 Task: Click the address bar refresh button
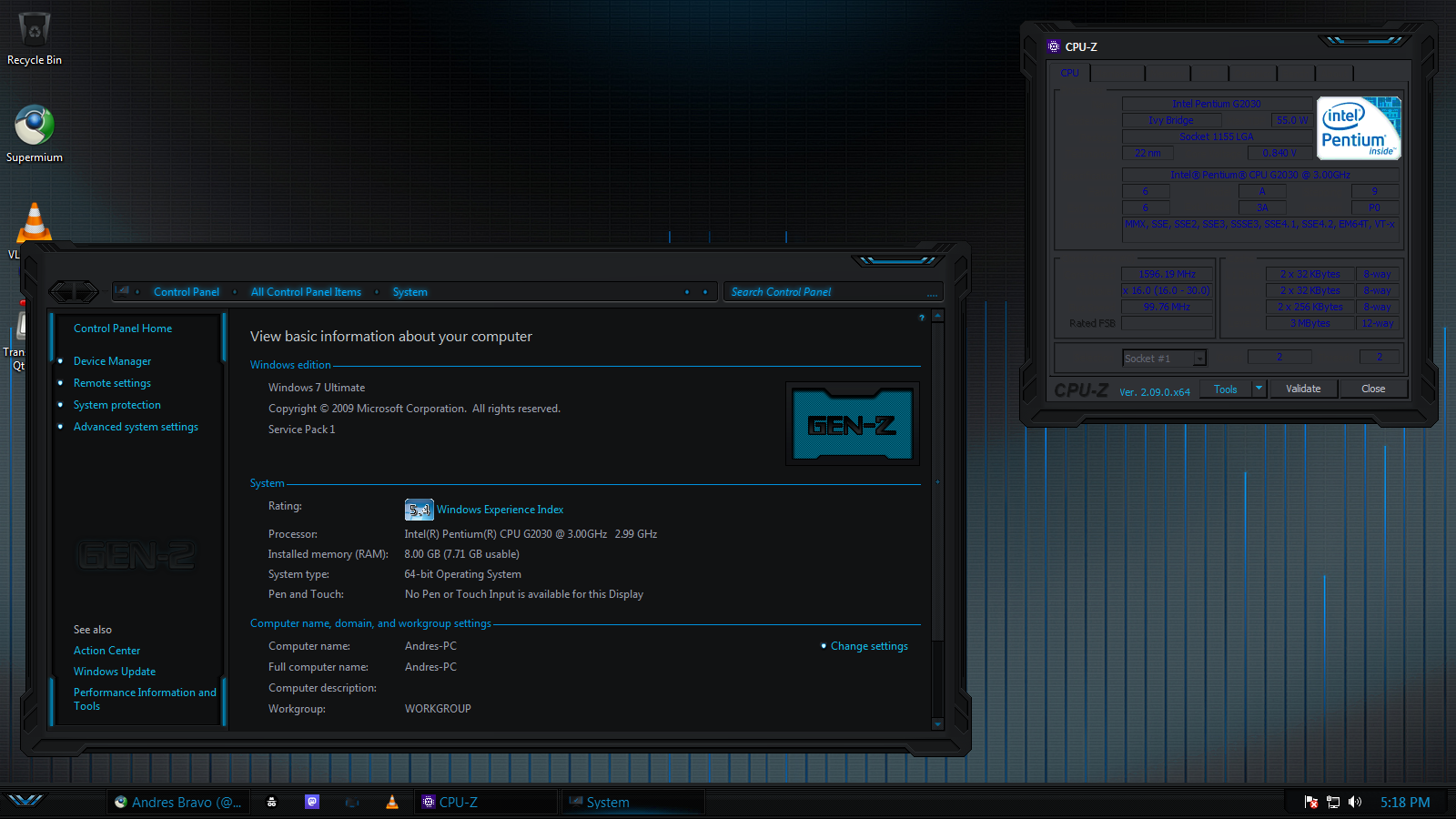[x=705, y=292]
